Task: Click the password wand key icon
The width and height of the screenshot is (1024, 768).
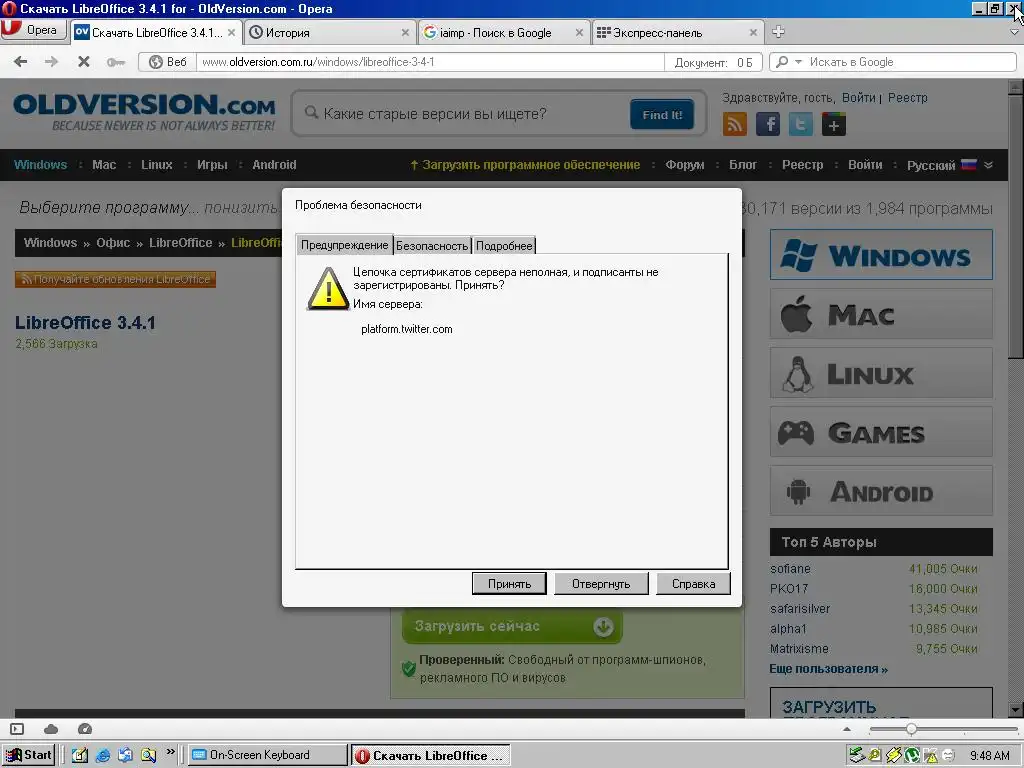Action: (x=116, y=63)
